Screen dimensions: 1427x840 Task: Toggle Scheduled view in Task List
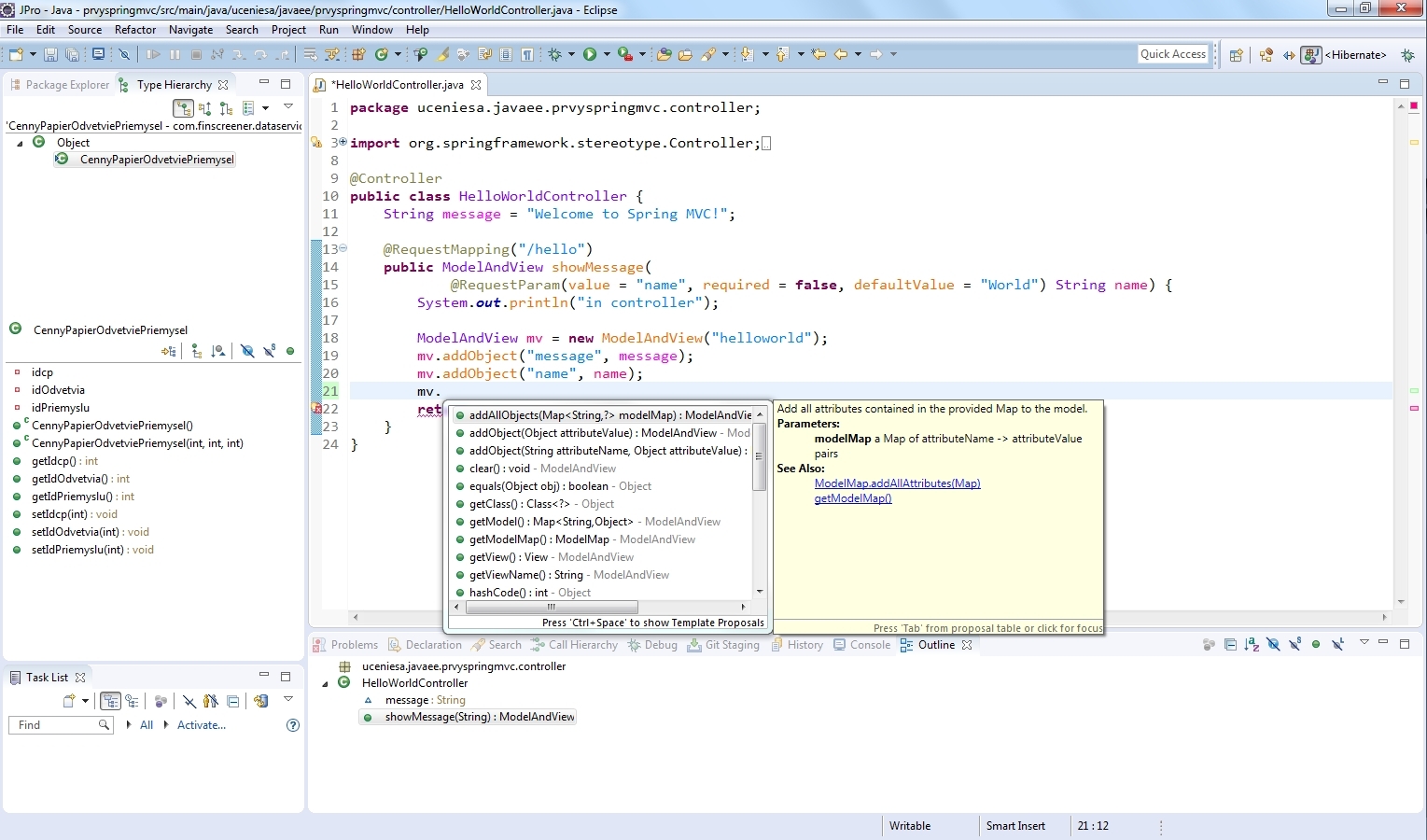132,701
